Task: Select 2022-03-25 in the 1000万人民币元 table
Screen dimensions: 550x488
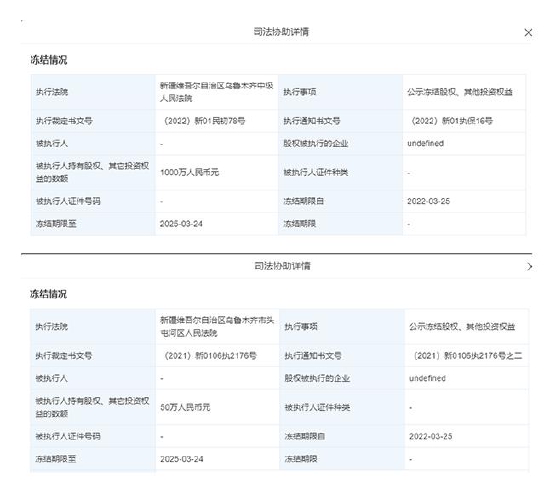Action: pos(428,201)
